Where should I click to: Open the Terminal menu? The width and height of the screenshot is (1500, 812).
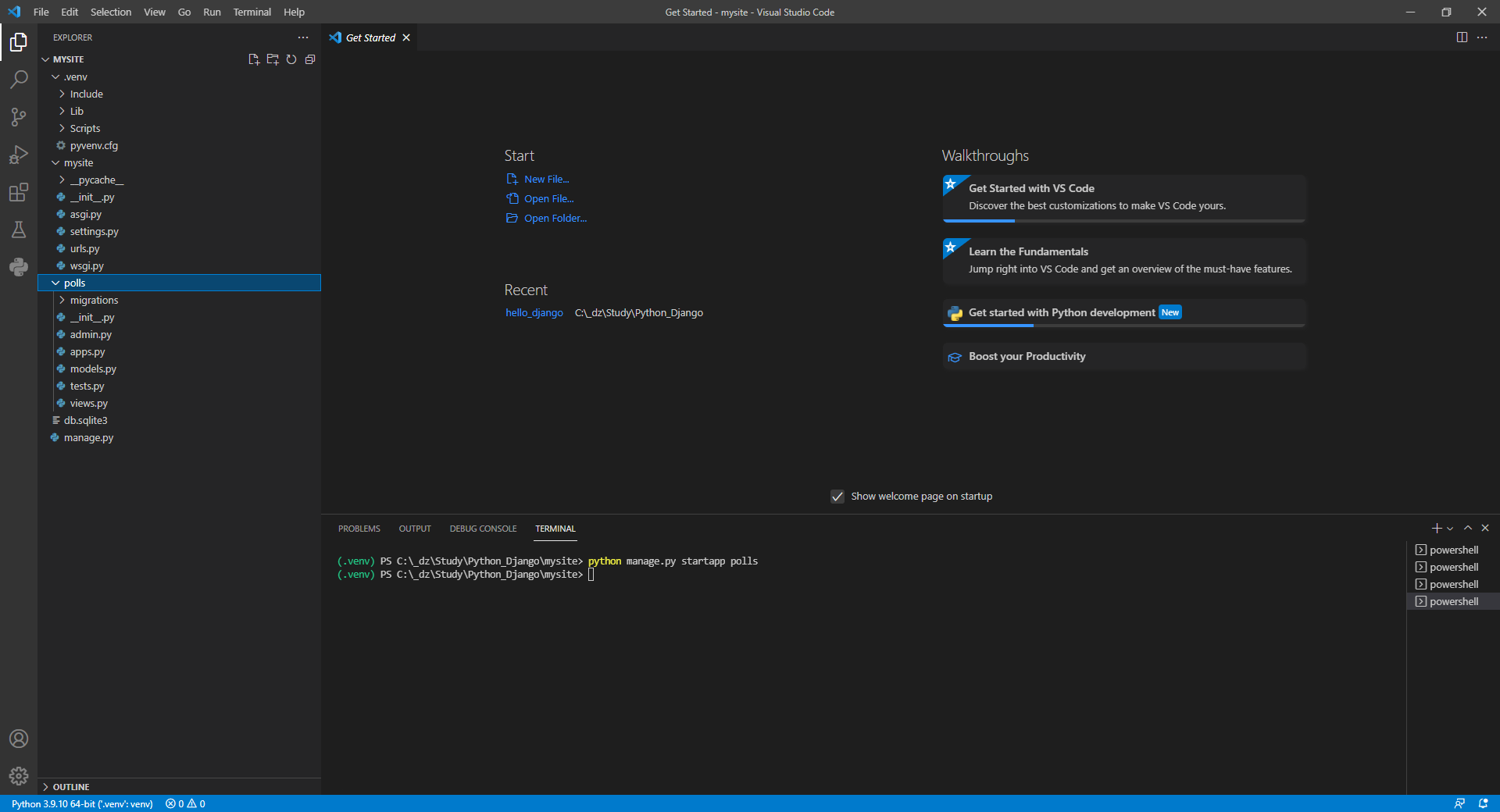252,12
